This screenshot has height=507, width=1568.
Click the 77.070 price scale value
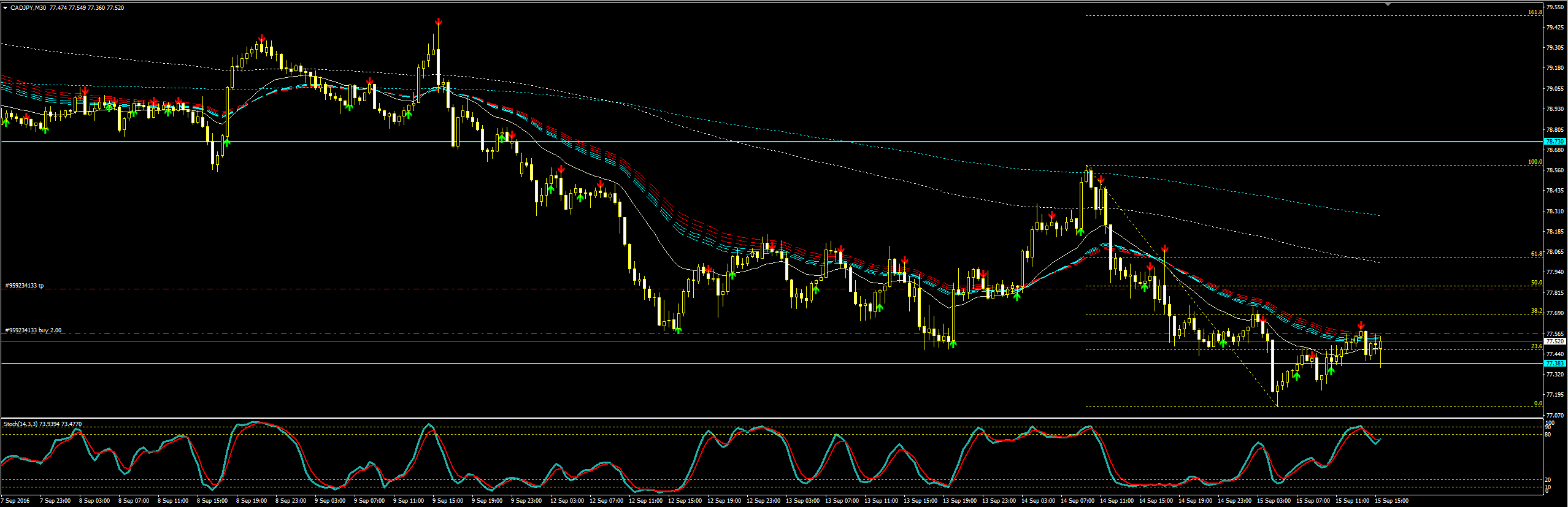coord(1555,415)
